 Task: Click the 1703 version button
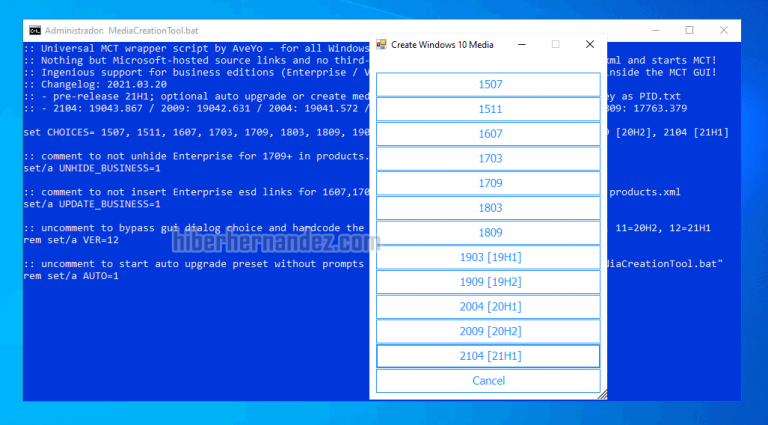[490, 159]
